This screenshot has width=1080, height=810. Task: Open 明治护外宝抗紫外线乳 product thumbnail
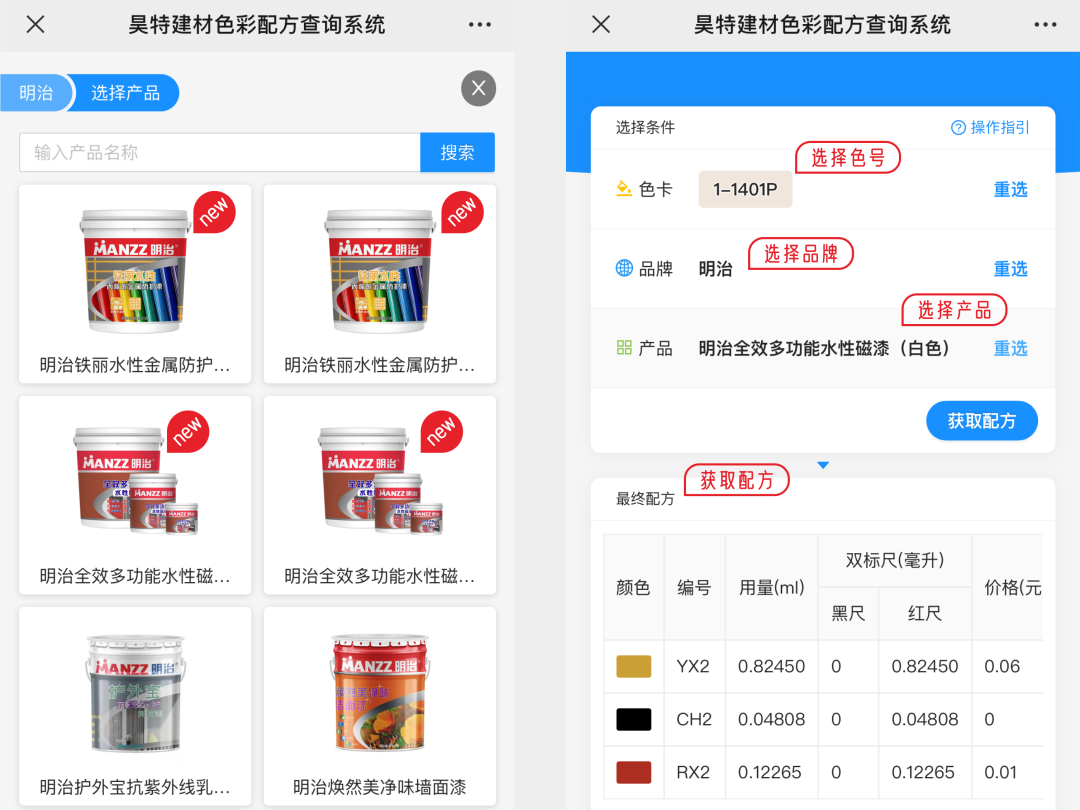click(135, 694)
